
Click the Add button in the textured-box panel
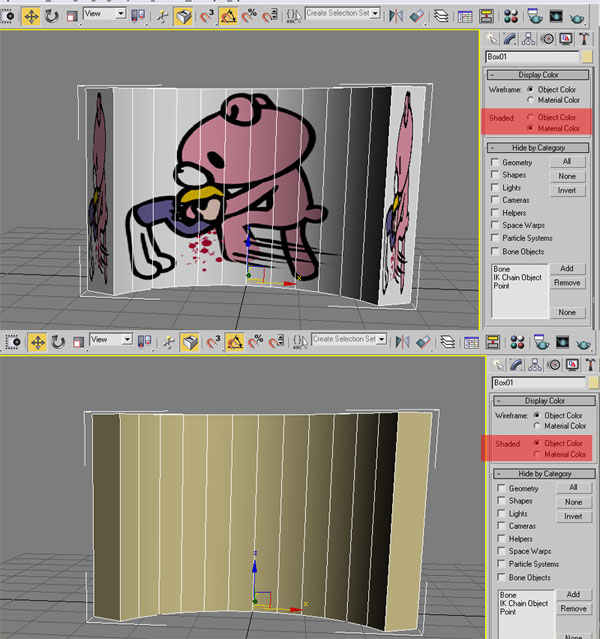[567, 269]
